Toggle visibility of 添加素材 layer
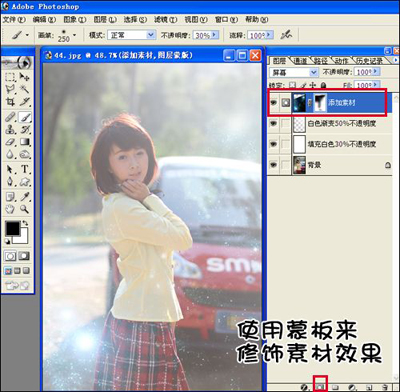Viewport: 400px width, 392px height. (x=274, y=103)
